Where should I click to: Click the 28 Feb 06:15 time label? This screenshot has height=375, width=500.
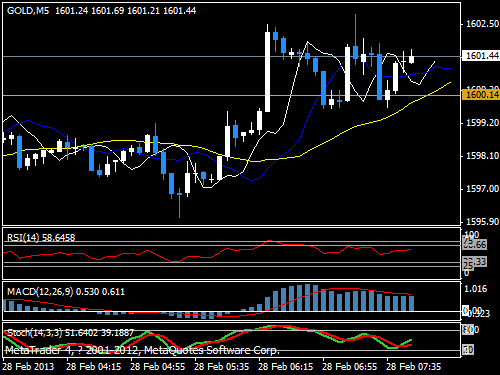(x=286, y=367)
